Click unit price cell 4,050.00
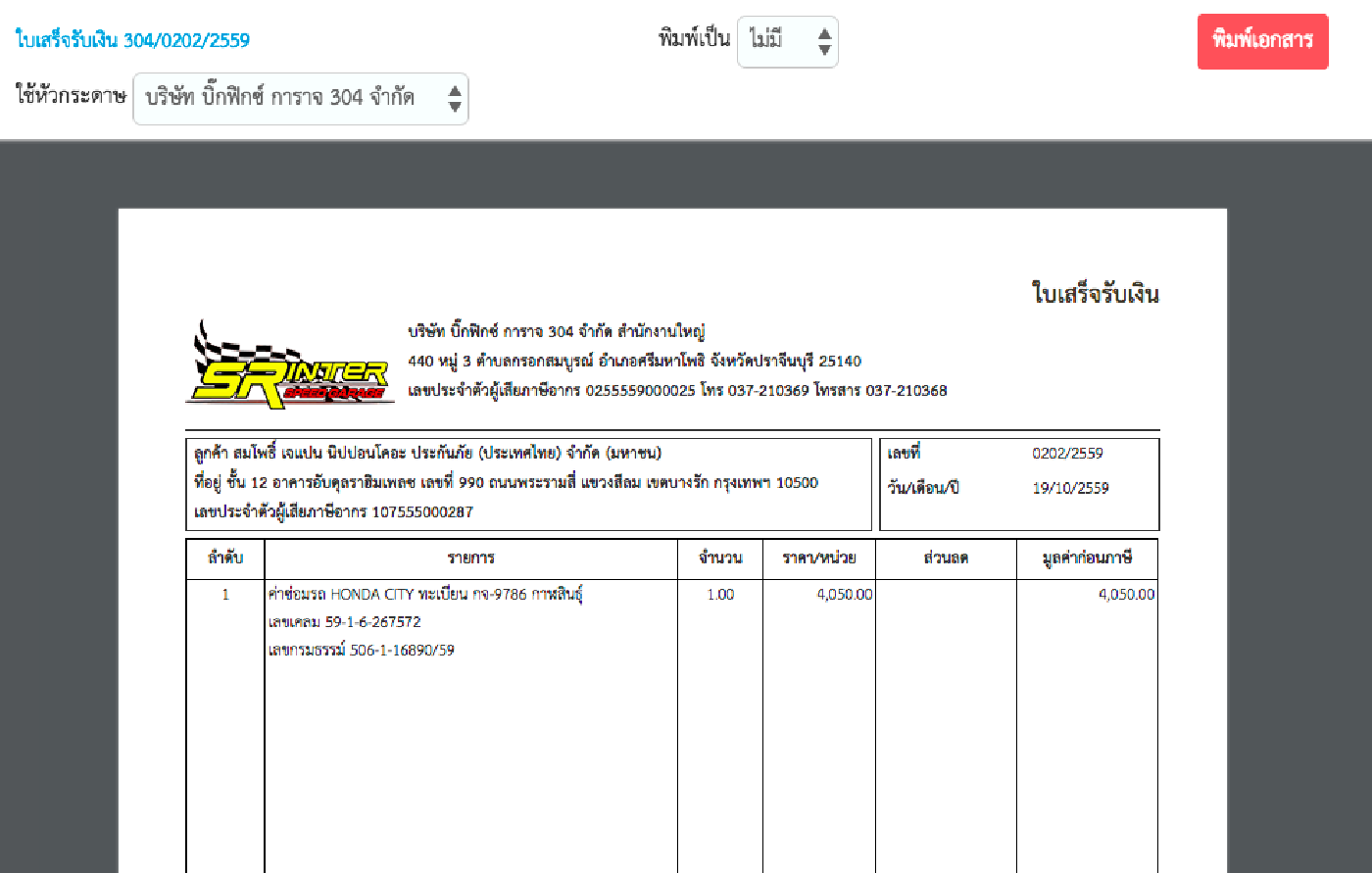Screen dimensions: 1372x873 845,594
